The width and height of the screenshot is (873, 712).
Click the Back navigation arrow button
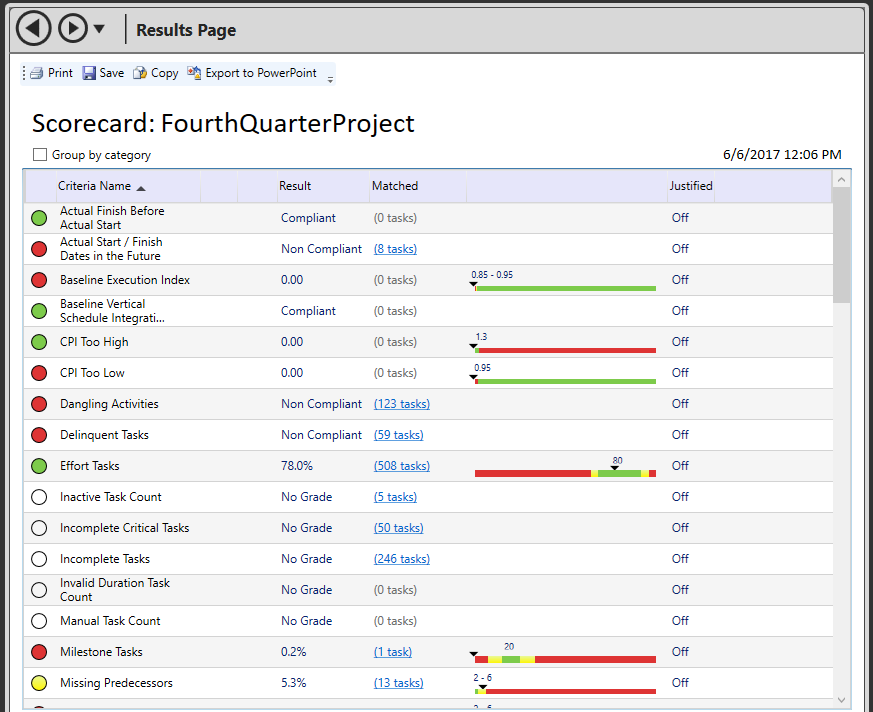(34, 29)
